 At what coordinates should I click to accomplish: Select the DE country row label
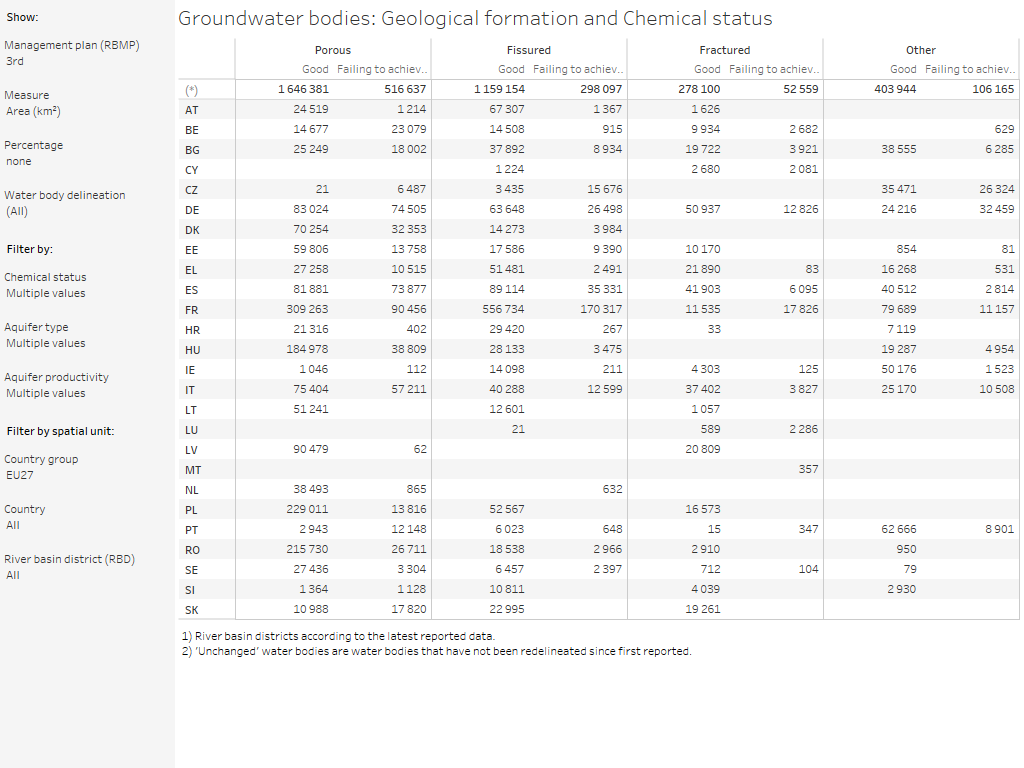(192, 210)
